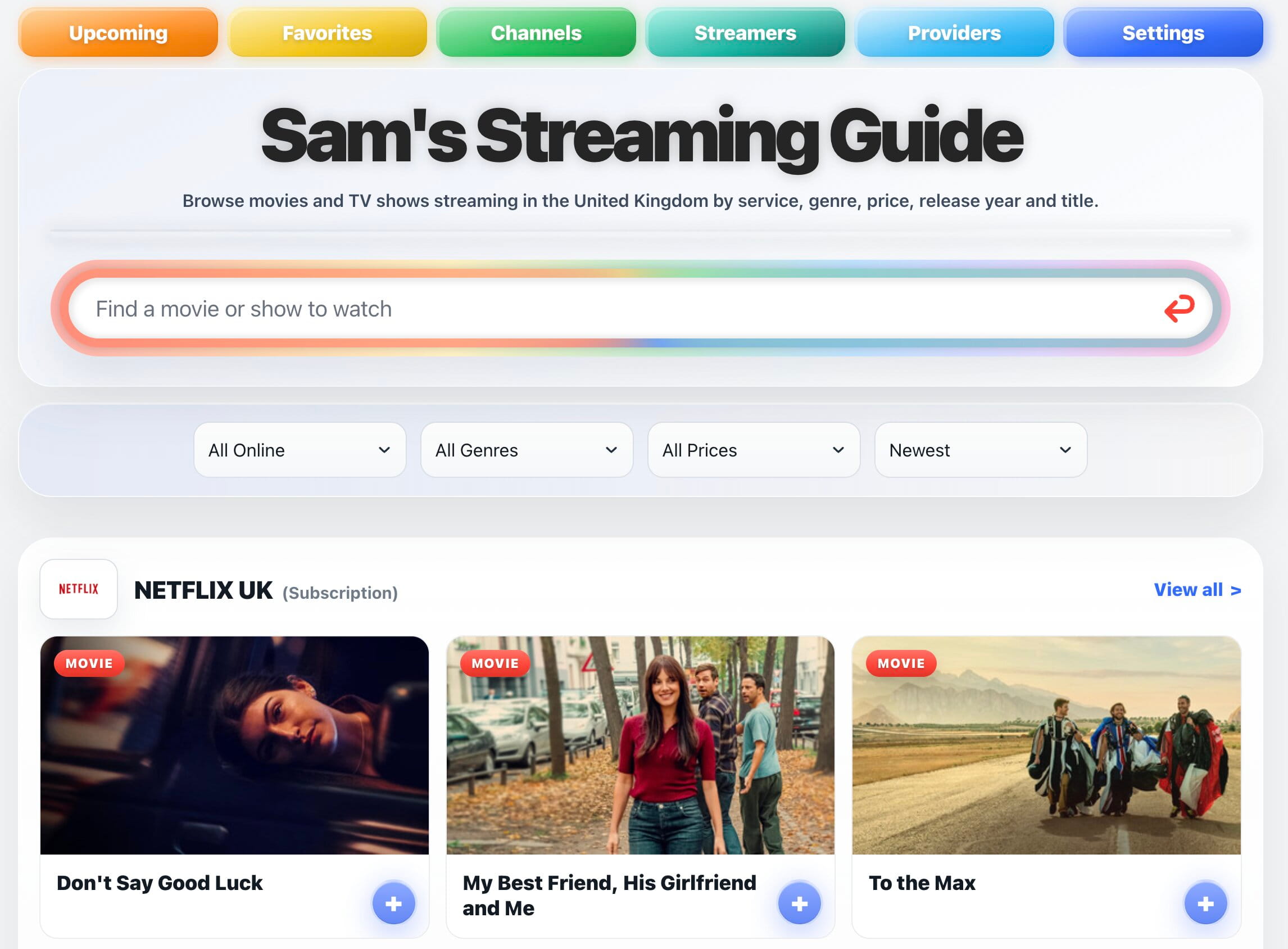1288x949 pixels.
Task: Open the My Best Friend movie thumbnail
Action: coord(640,745)
